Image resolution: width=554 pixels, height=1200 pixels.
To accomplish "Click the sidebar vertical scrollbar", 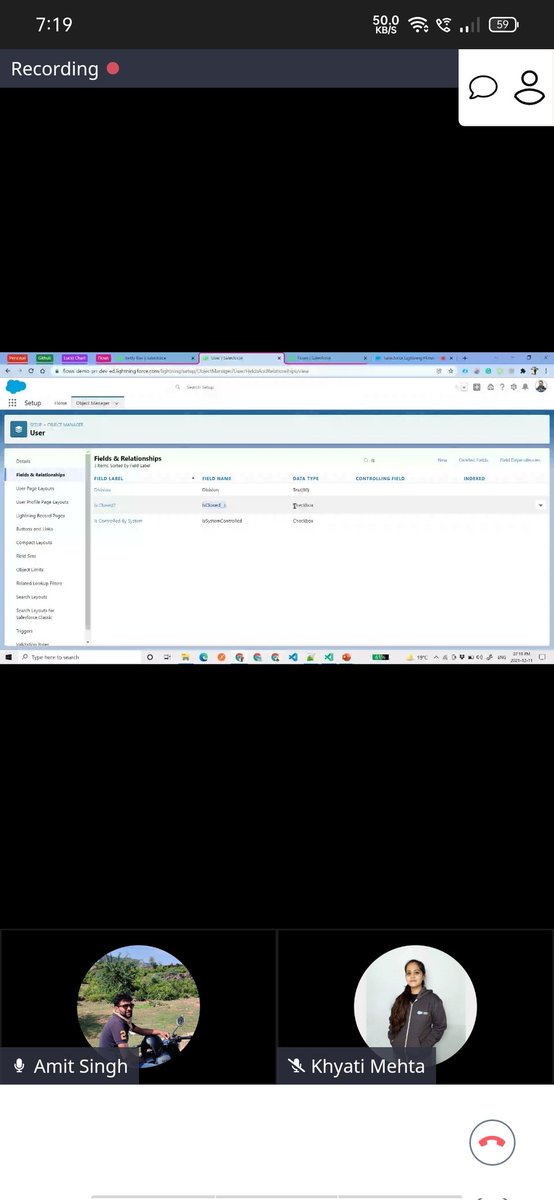I will click(87, 540).
